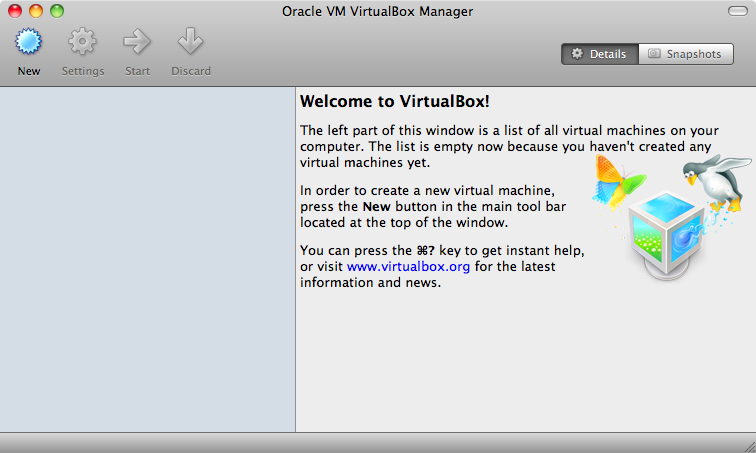Click the window resize grip corner
Image resolution: width=756 pixels, height=453 pixels.
click(746, 443)
